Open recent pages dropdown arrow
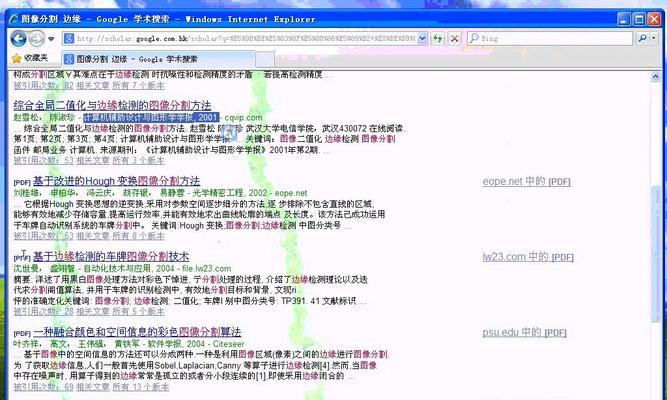The height and width of the screenshot is (400, 667). pyautogui.click(x=51, y=39)
